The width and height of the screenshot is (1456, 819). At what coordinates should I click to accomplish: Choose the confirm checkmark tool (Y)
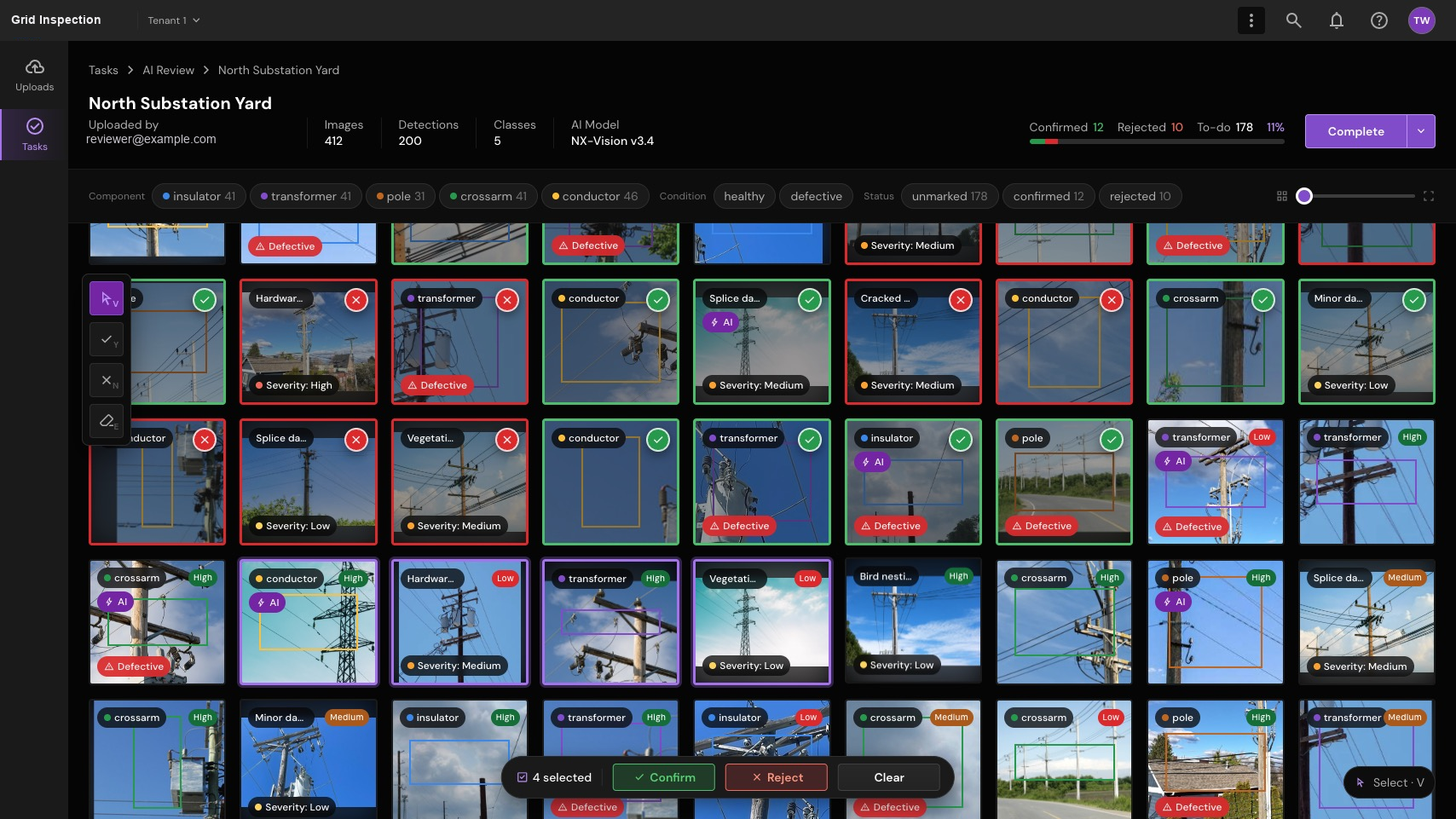107,339
